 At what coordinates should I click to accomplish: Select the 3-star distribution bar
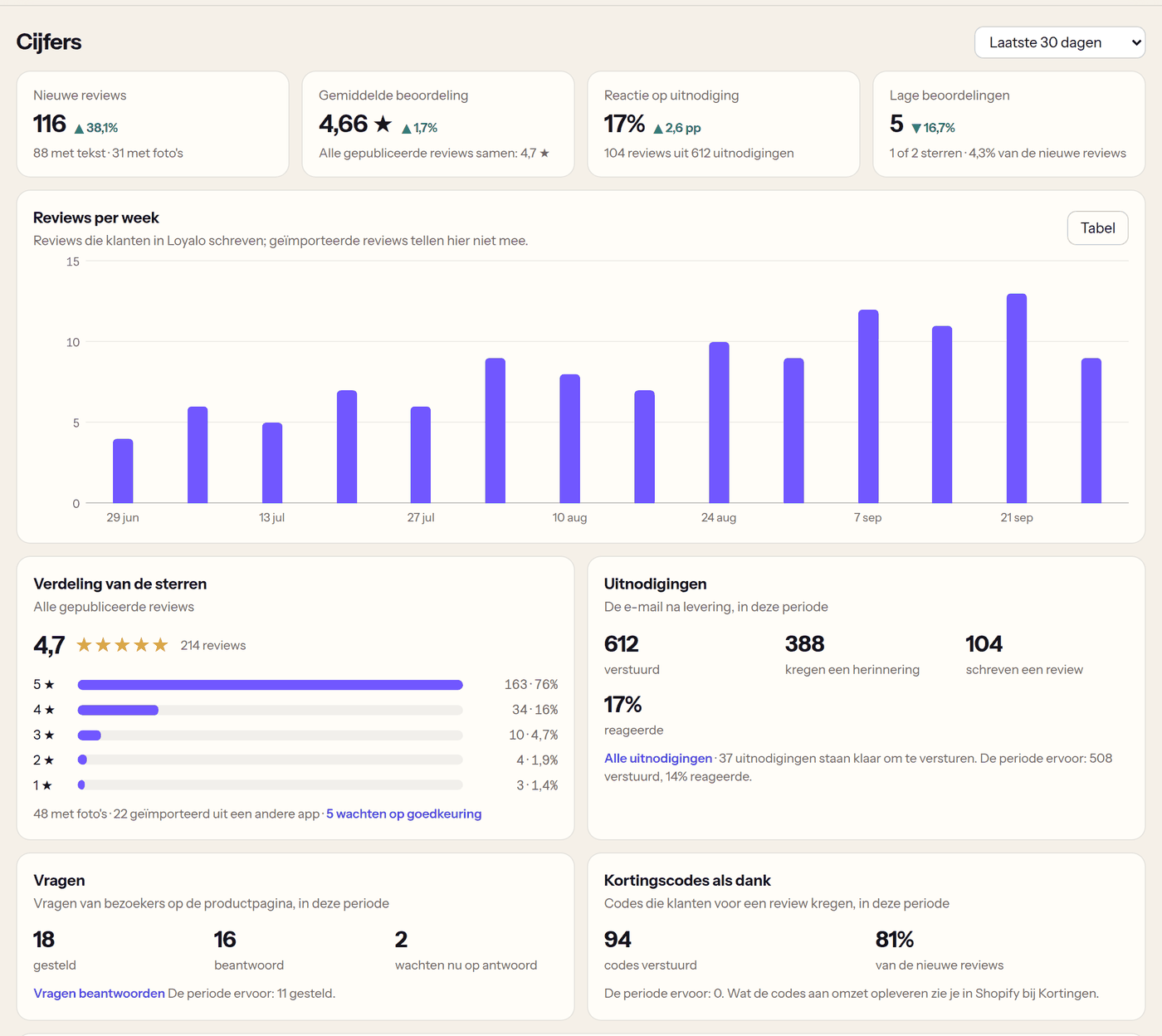pos(270,735)
